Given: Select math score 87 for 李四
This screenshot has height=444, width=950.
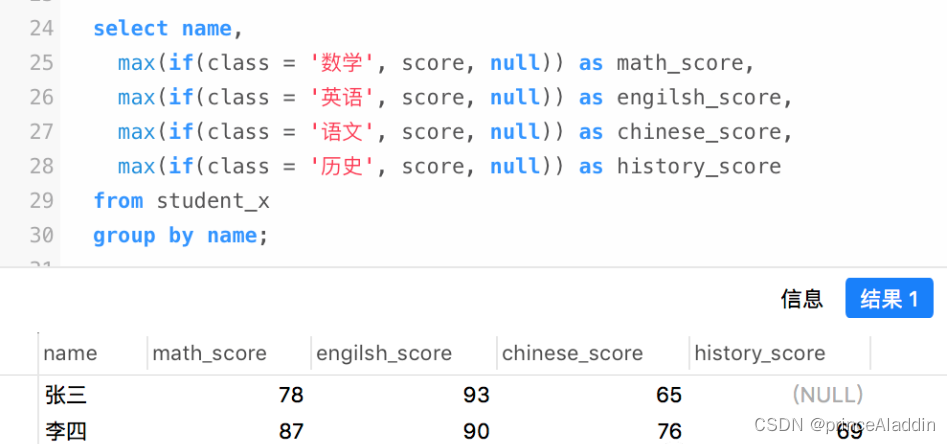Looking at the screenshot, I should pyautogui.click(x=291, y=431).
